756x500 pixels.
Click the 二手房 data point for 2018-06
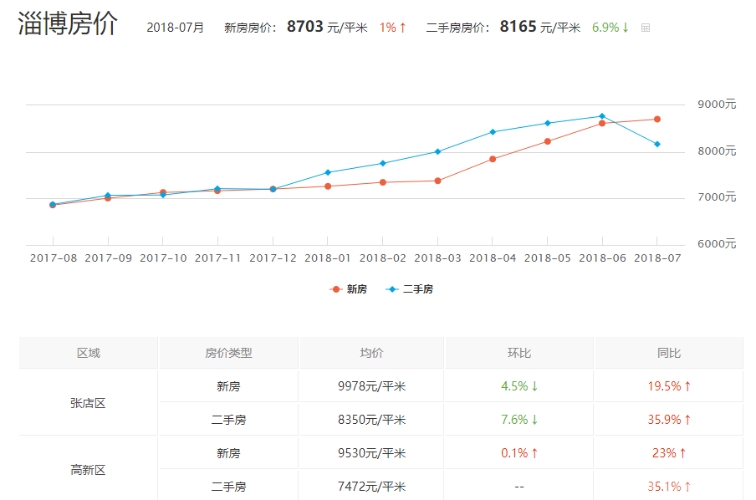[x=602, y=116]
